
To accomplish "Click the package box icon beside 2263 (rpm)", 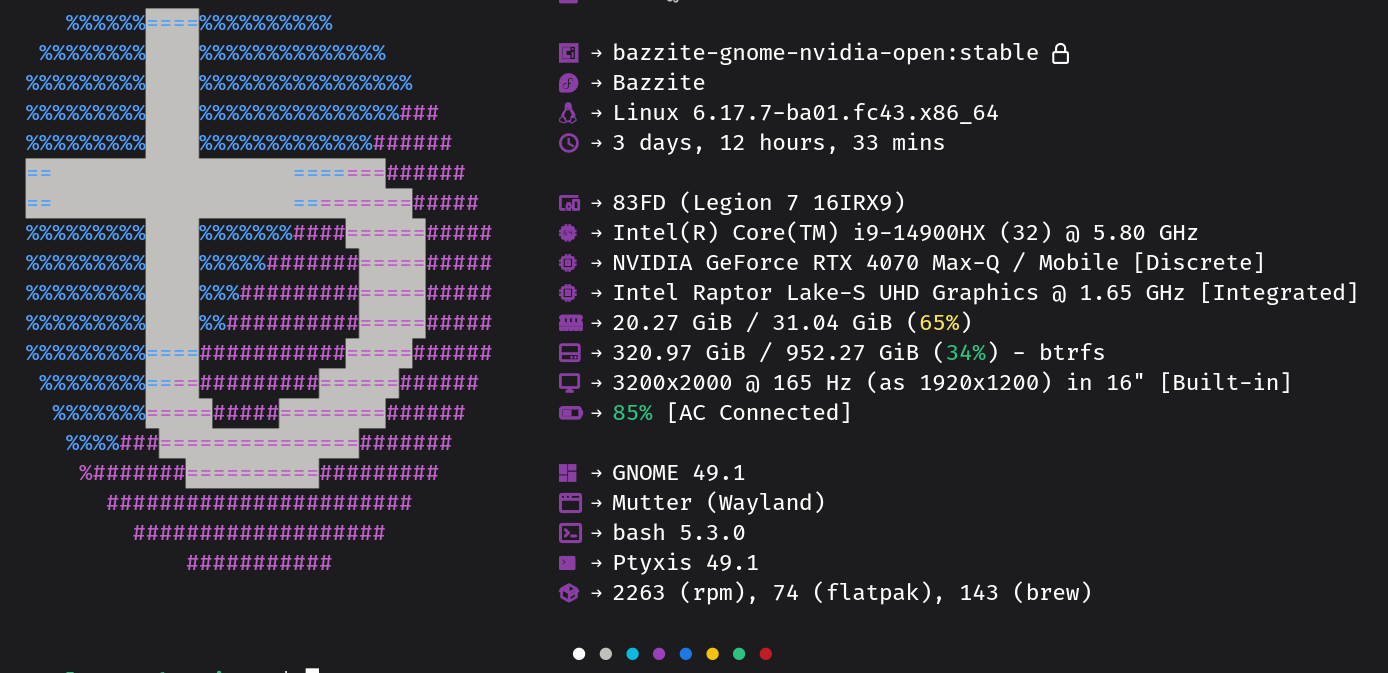I will [x=568, y=593].
